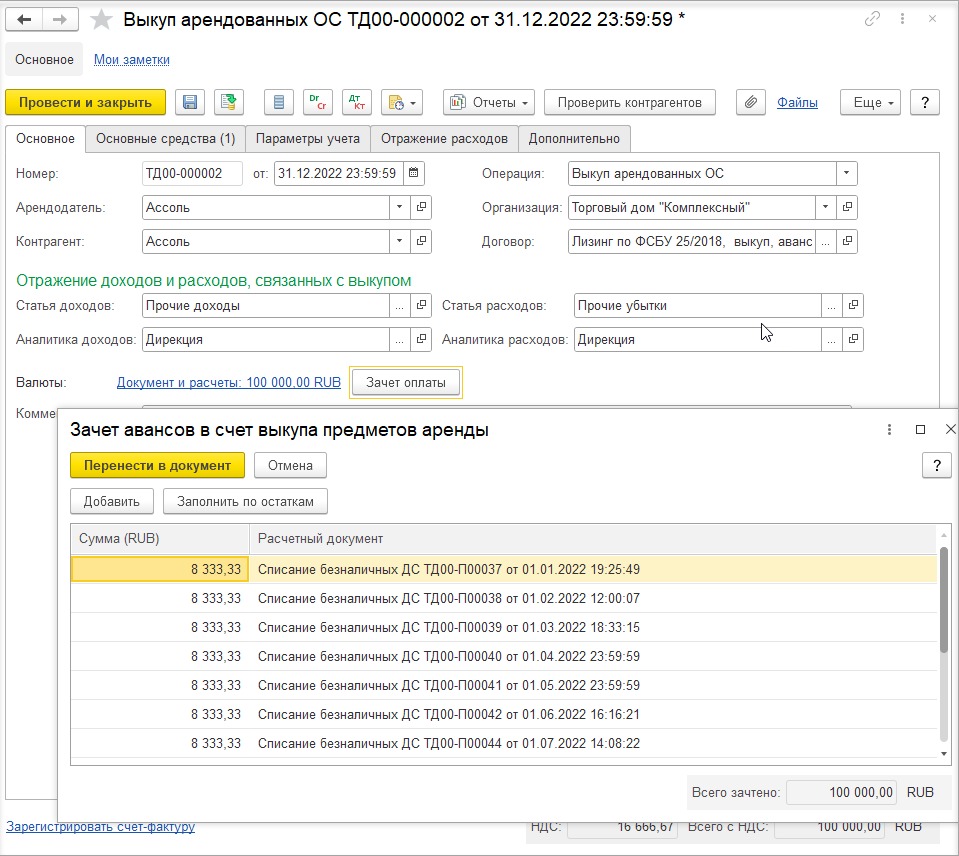Click the copy link chain icon
959x856 pixels.
coord(872,19)
